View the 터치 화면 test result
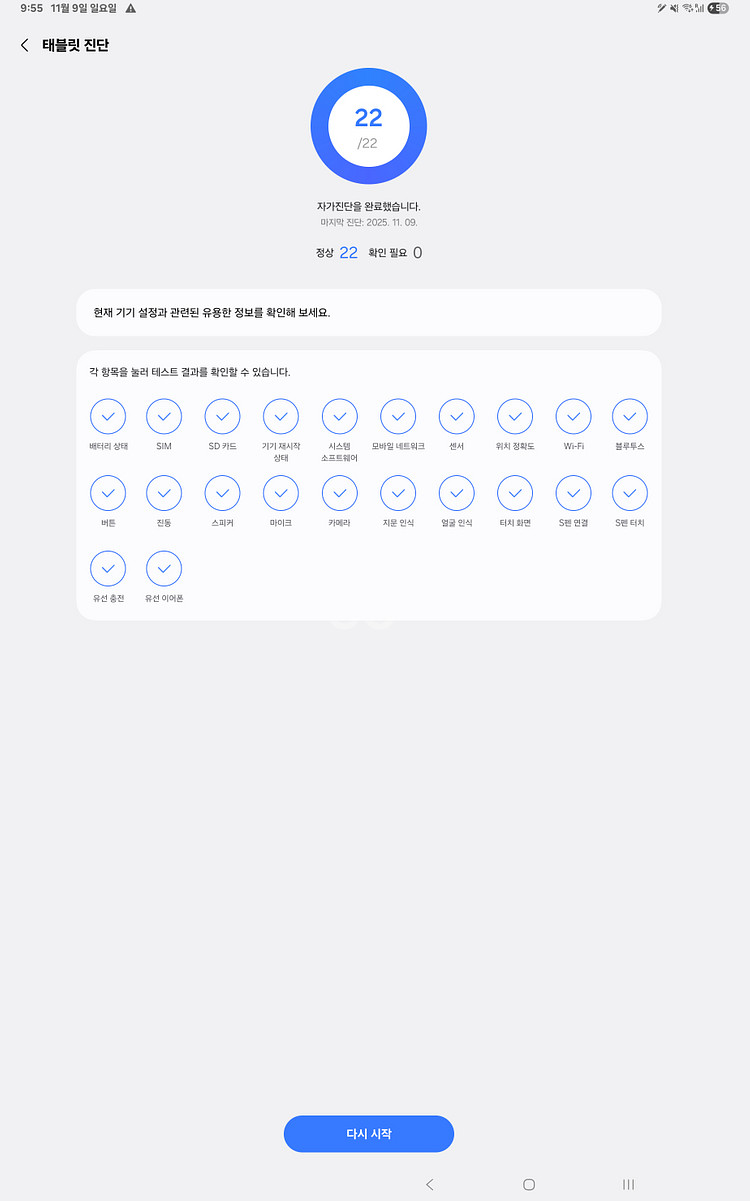Screen dimensions: 750x1201 [x=515, y=492]
